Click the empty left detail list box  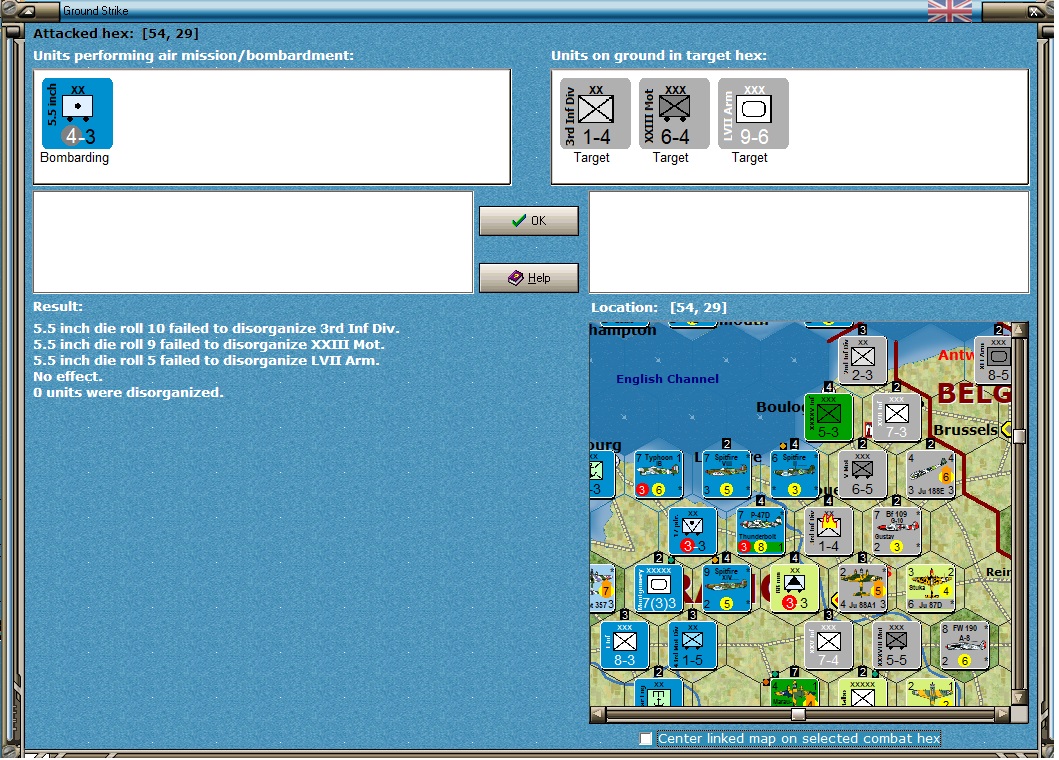[253, 242]
